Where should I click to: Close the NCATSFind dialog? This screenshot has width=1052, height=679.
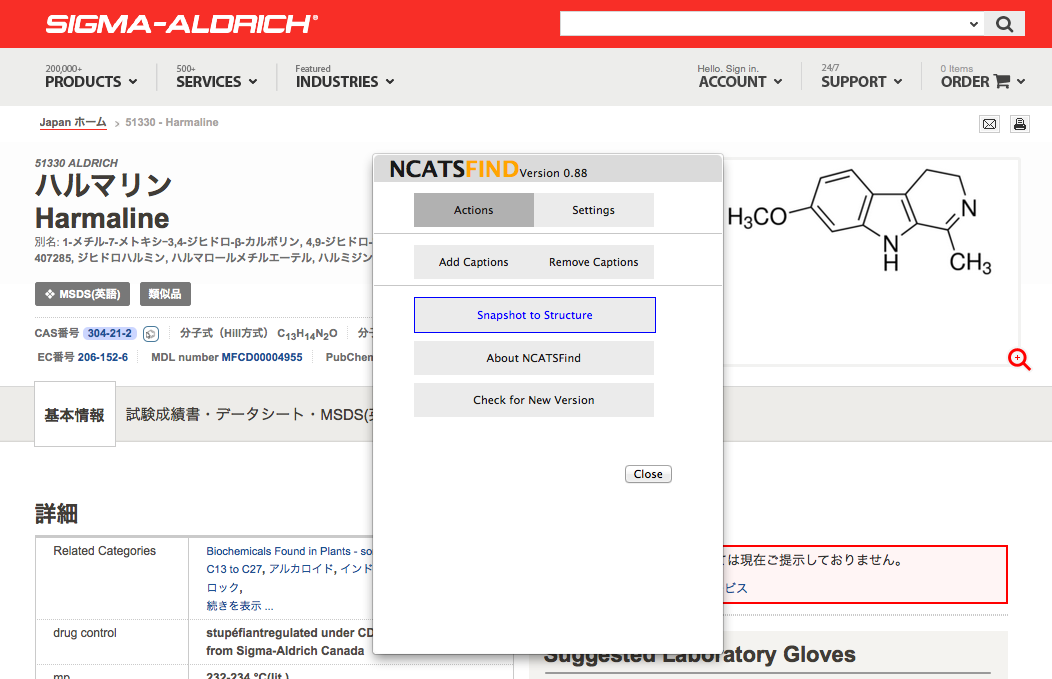tap(648, 474)
